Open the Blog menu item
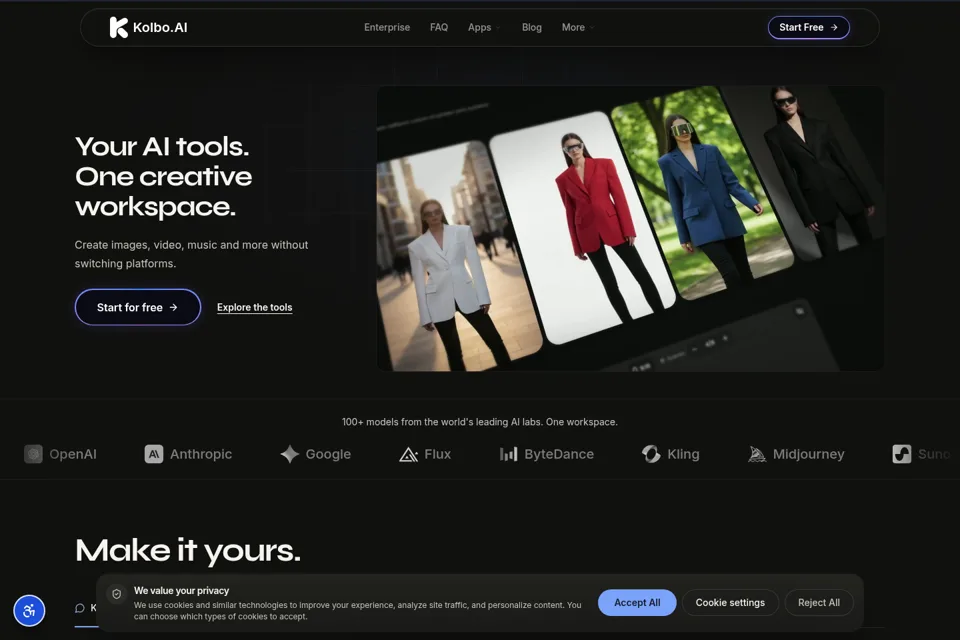 tap(531, 28)
